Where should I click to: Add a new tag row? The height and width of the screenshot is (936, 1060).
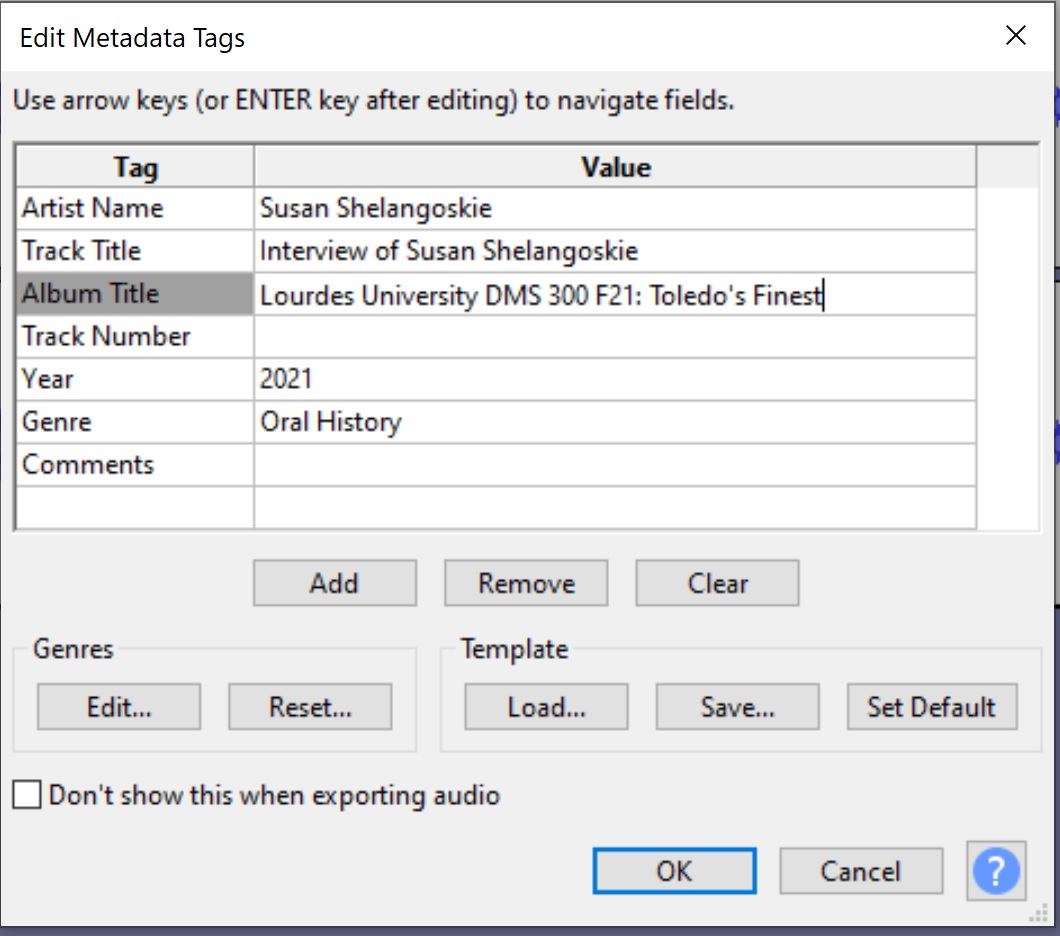point(335,583)
